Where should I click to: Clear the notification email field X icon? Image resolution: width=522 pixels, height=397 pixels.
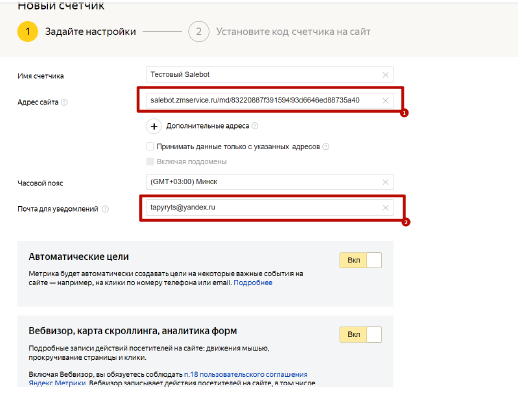coord(385,208)
